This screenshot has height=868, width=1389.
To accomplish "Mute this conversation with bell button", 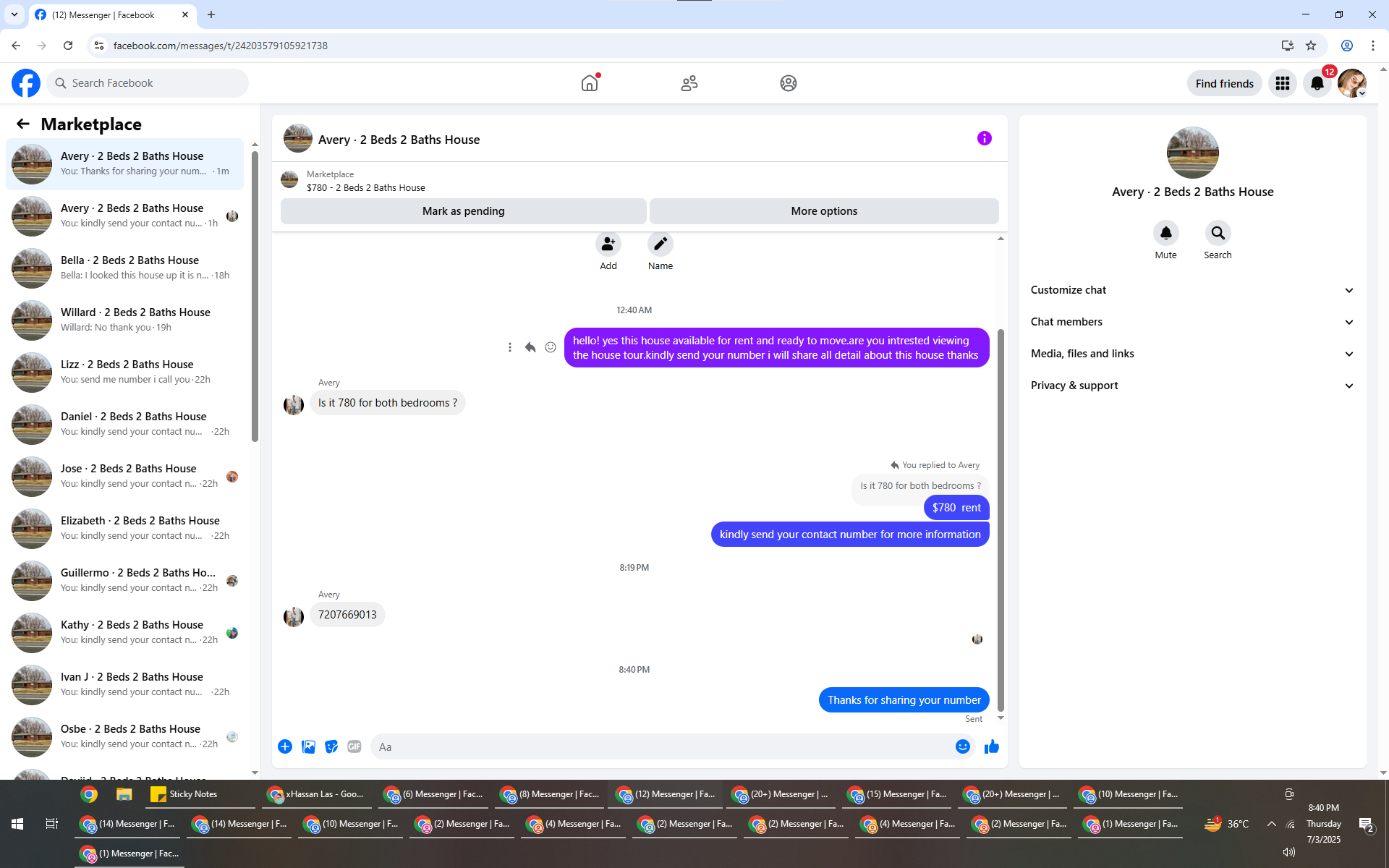I will tap(1165, 234).
